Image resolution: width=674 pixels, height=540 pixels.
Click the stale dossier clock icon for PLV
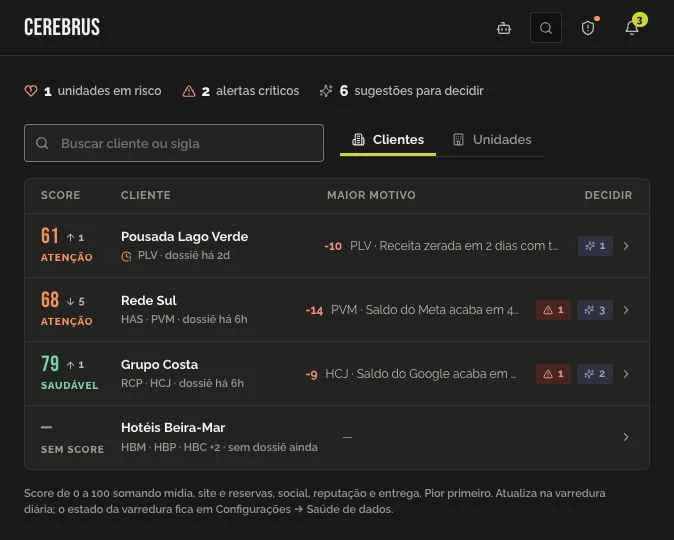point(126,256)
